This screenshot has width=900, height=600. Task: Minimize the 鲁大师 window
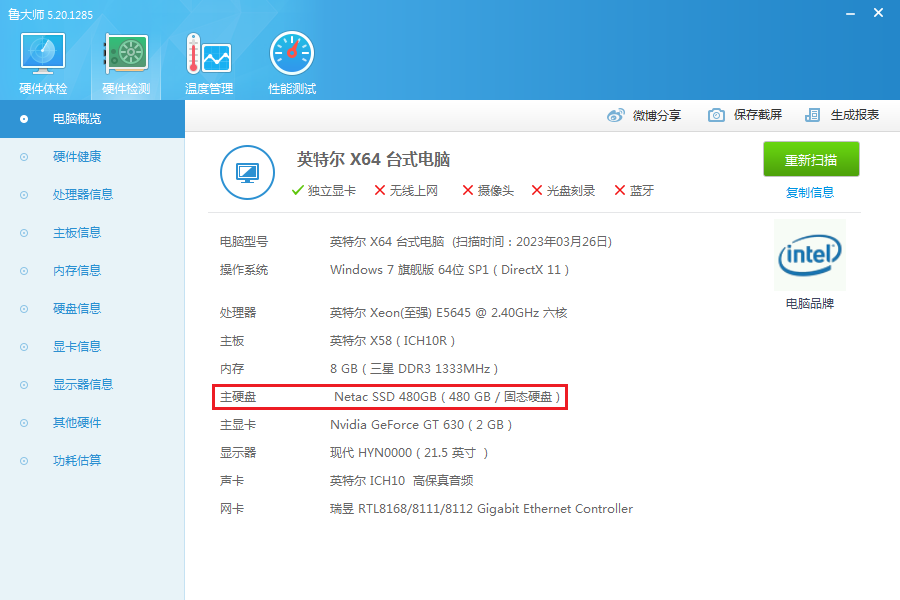point(851,13)
